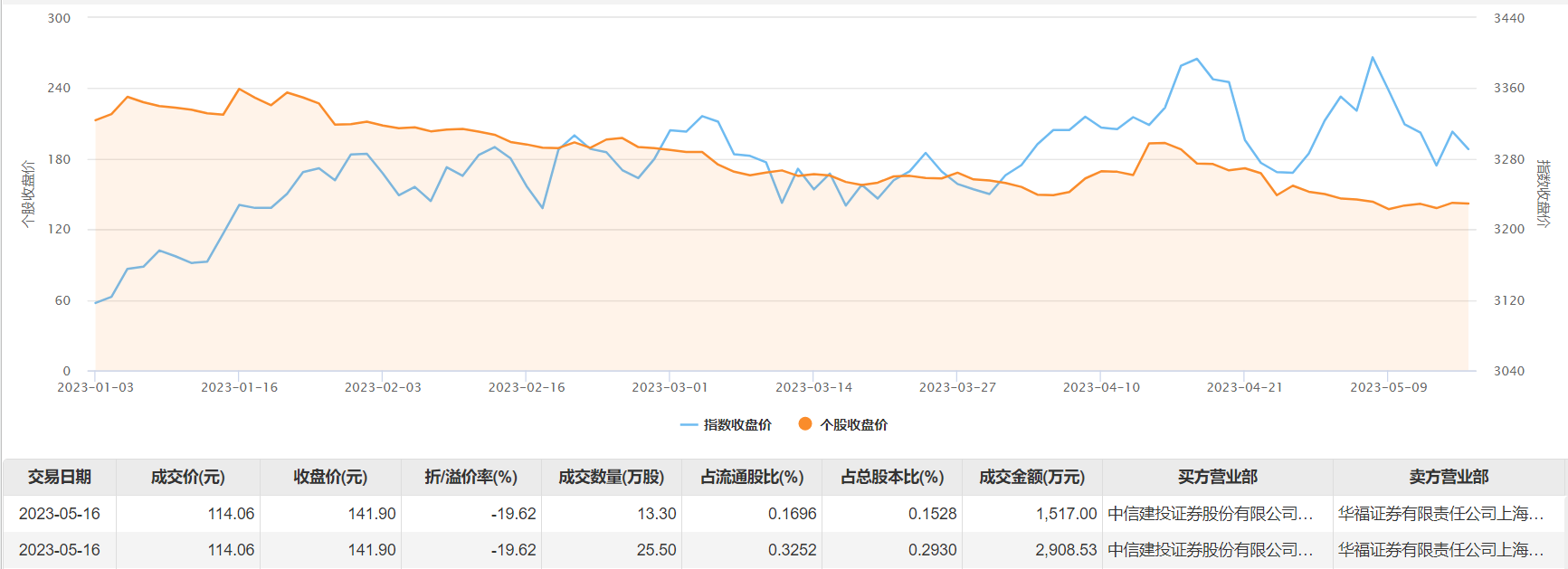Click the 2023-02-03 x-axis date label
Screen dimensions: 1568x569
click(x=383, y=387)
